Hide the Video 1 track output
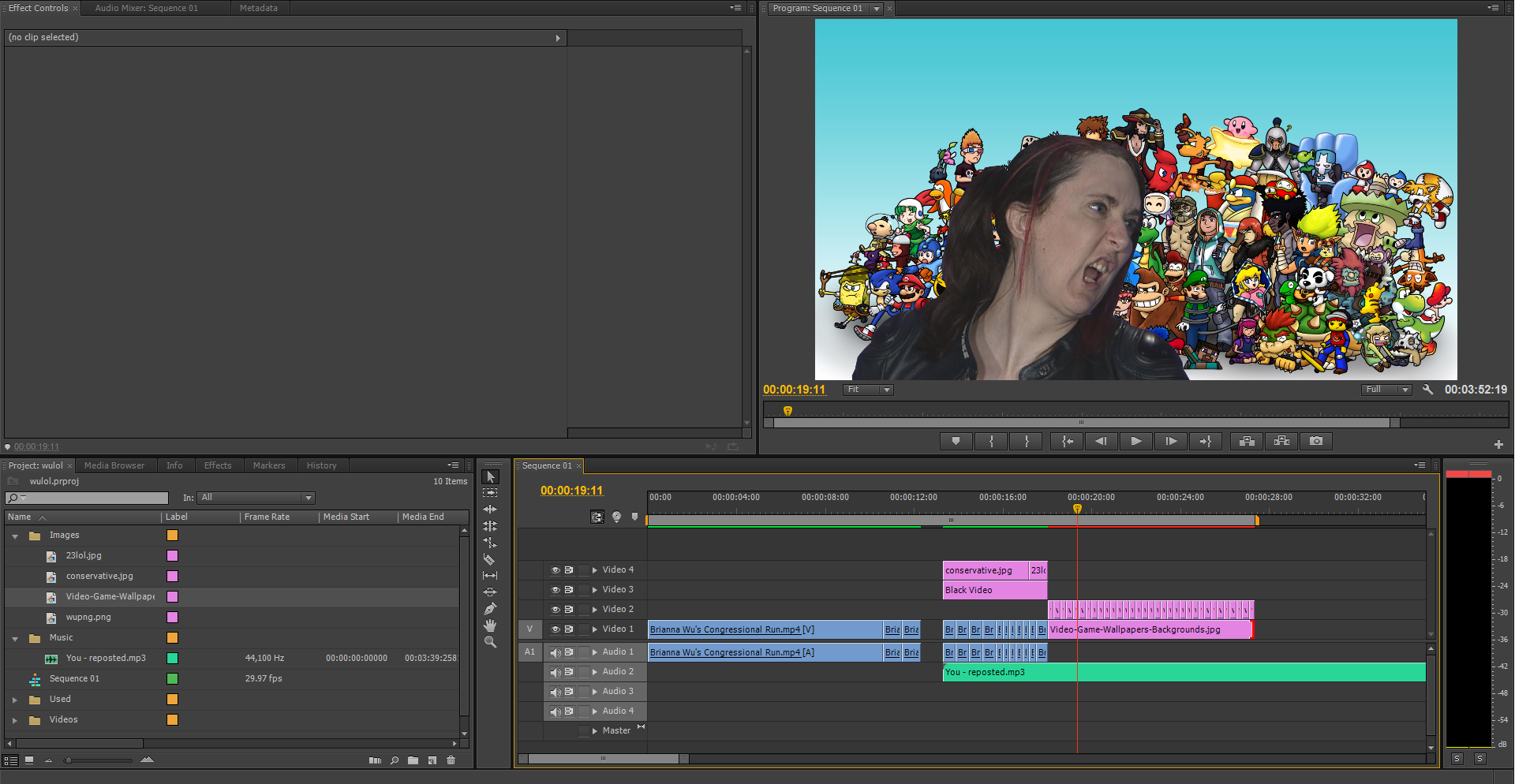This screenshot has height=784, width=1515. coord(555,629)
